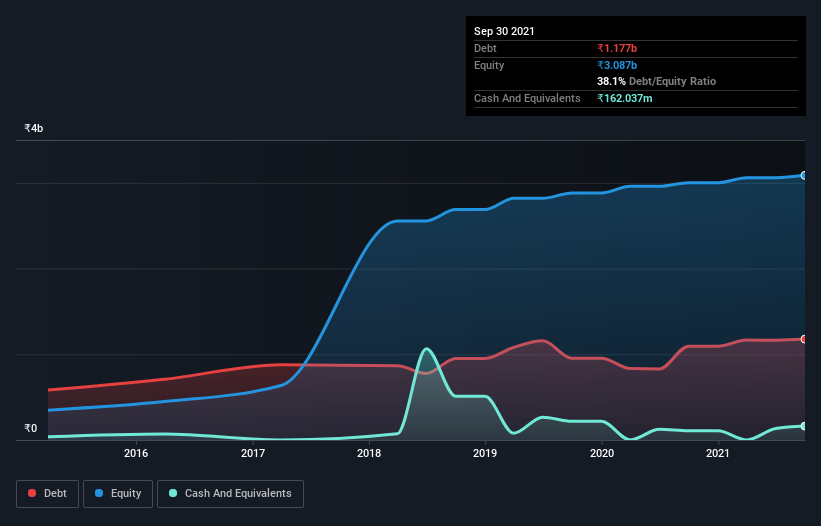Toggle the Equity series legend button

point(118,494)
